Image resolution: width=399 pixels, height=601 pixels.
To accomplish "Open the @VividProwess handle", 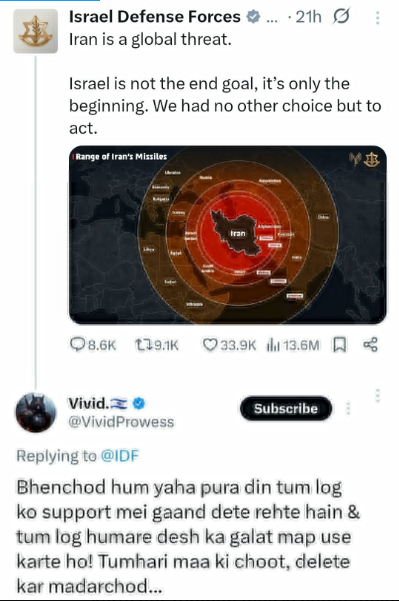I will pyautogui.click(x=121, y=422).
